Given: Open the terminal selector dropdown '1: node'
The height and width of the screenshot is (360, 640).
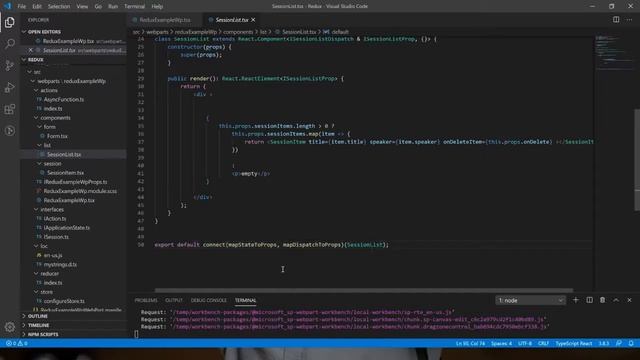Looking at the screenshot, I should [530, 300].
